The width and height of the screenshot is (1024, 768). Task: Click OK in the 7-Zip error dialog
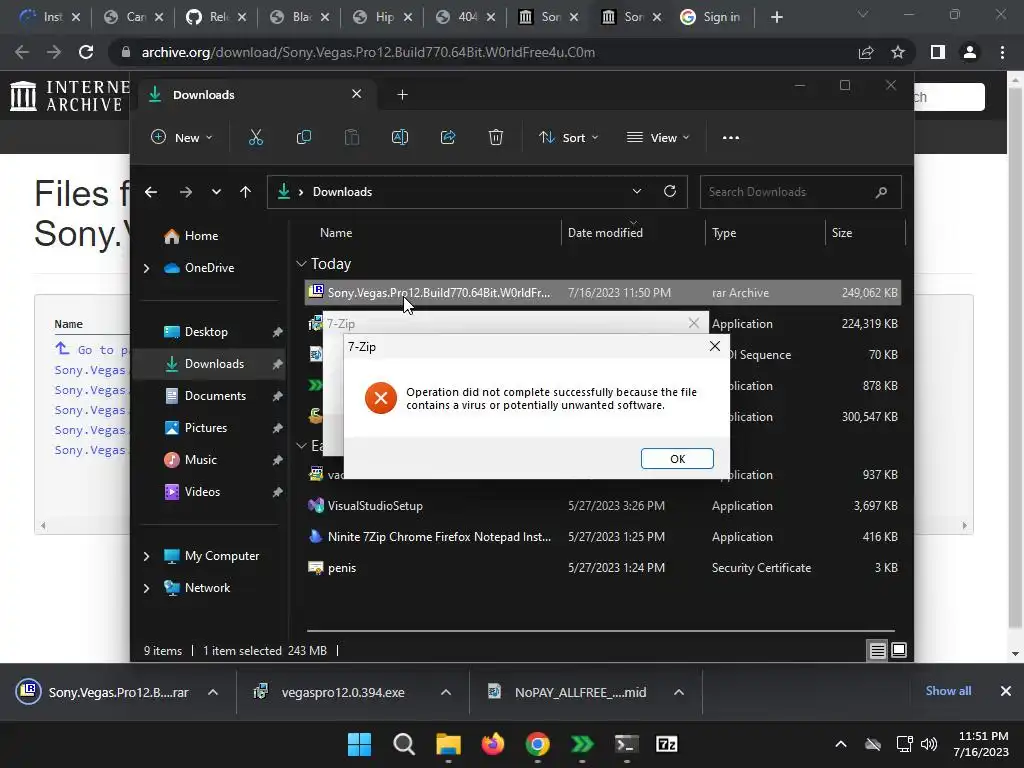point(677,458)
